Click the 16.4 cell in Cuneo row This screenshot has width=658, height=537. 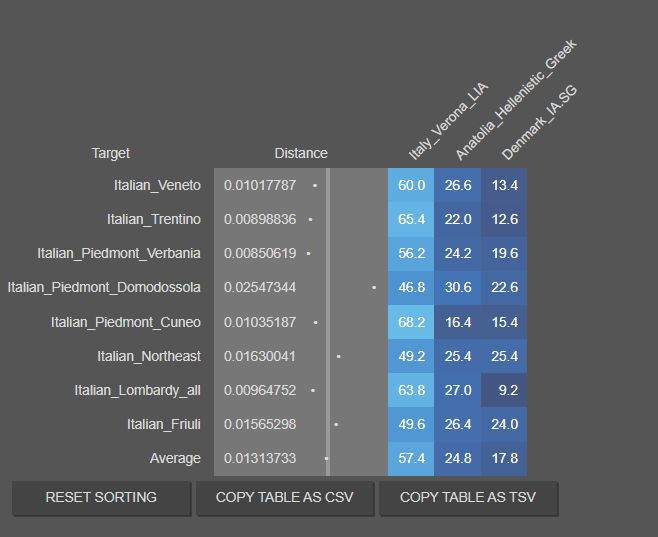pyautogui.click(x=458, y=322)
